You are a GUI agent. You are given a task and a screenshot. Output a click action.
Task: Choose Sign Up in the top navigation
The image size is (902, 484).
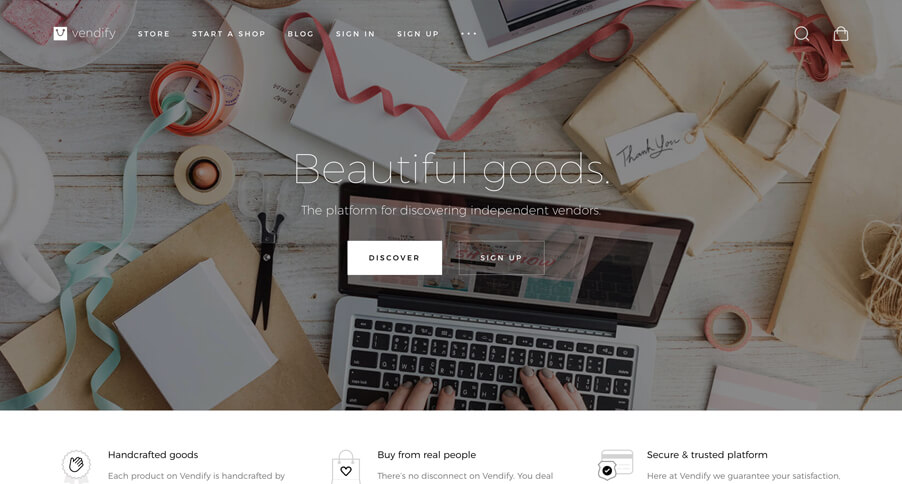418,34
